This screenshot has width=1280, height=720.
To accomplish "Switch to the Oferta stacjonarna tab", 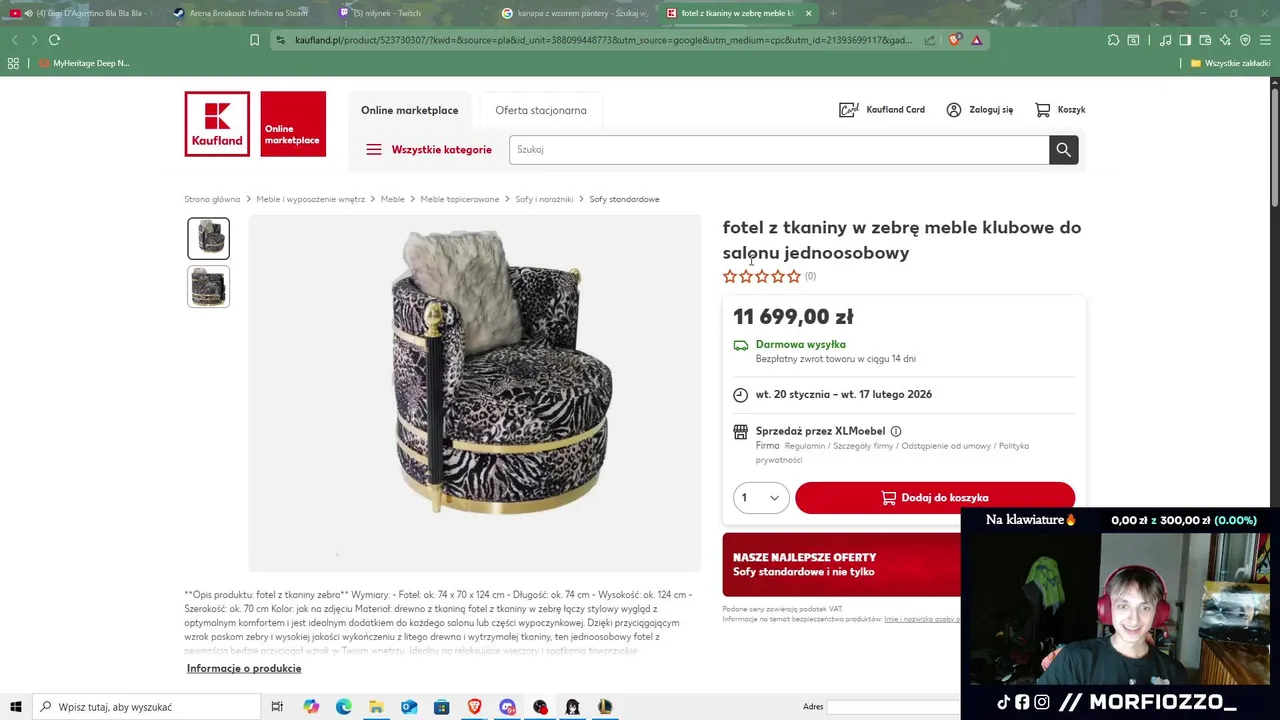I will pos(541,110).
